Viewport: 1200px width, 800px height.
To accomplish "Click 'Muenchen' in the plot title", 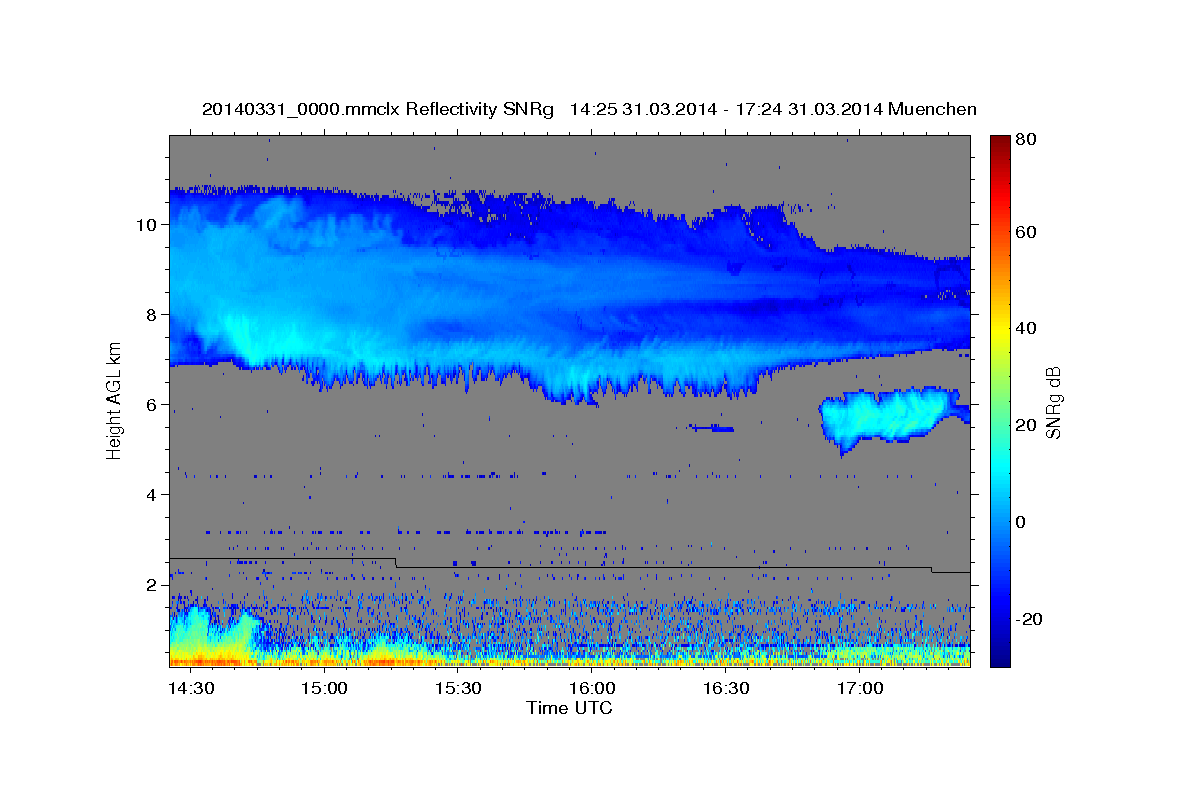I will click(x=932, y=109).
